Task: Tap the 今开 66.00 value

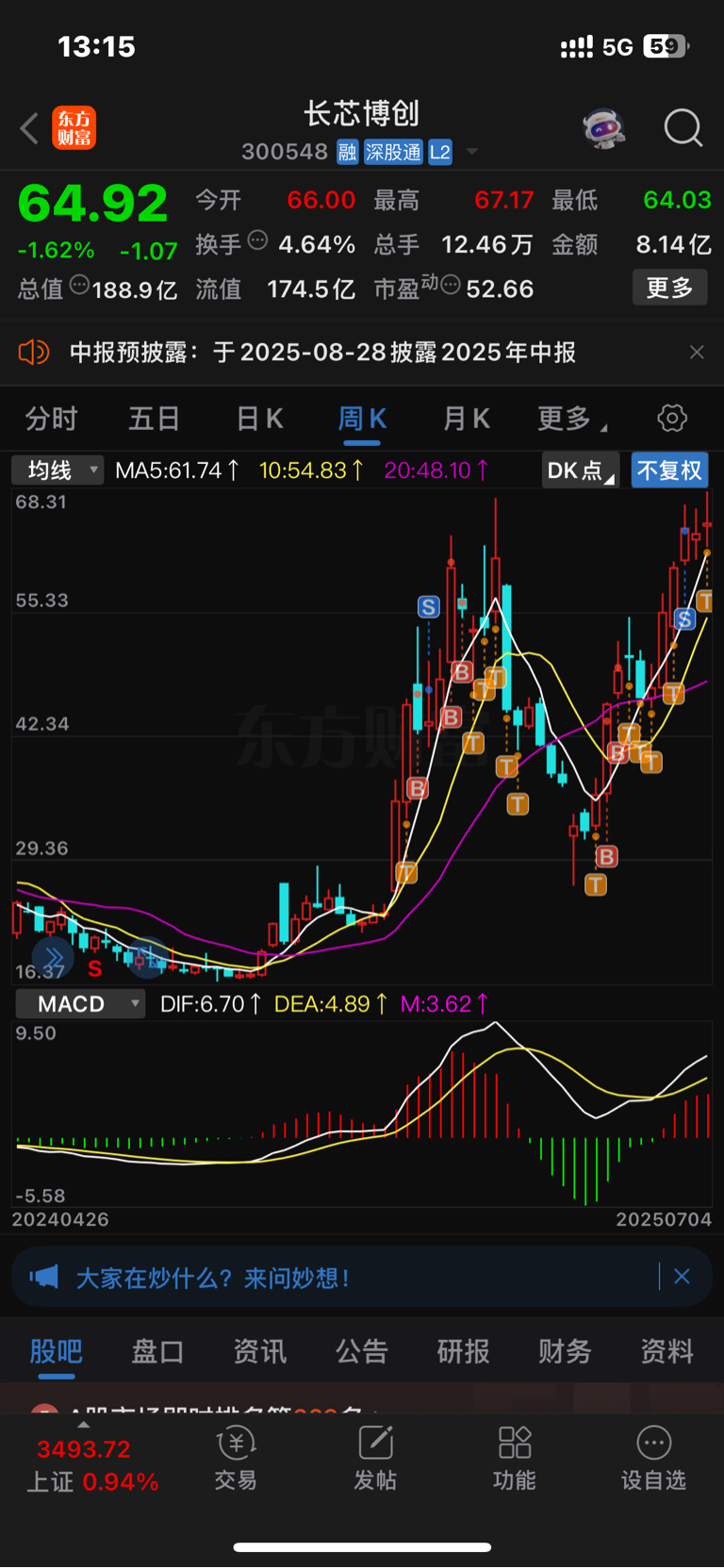Action: point(321,200)
